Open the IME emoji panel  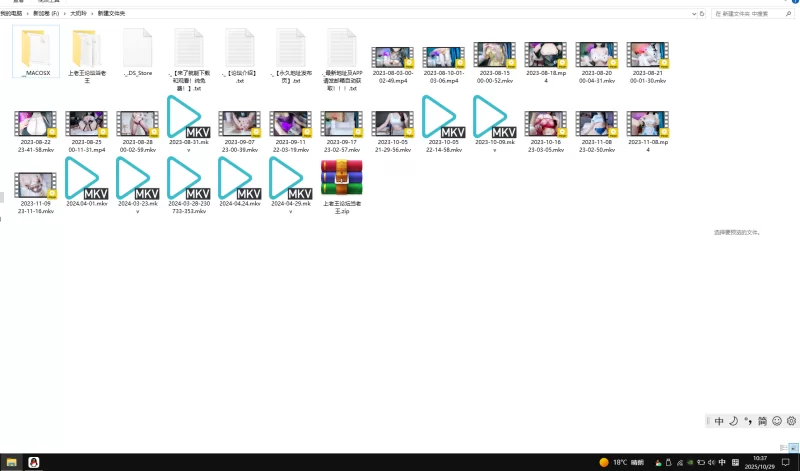777,421
